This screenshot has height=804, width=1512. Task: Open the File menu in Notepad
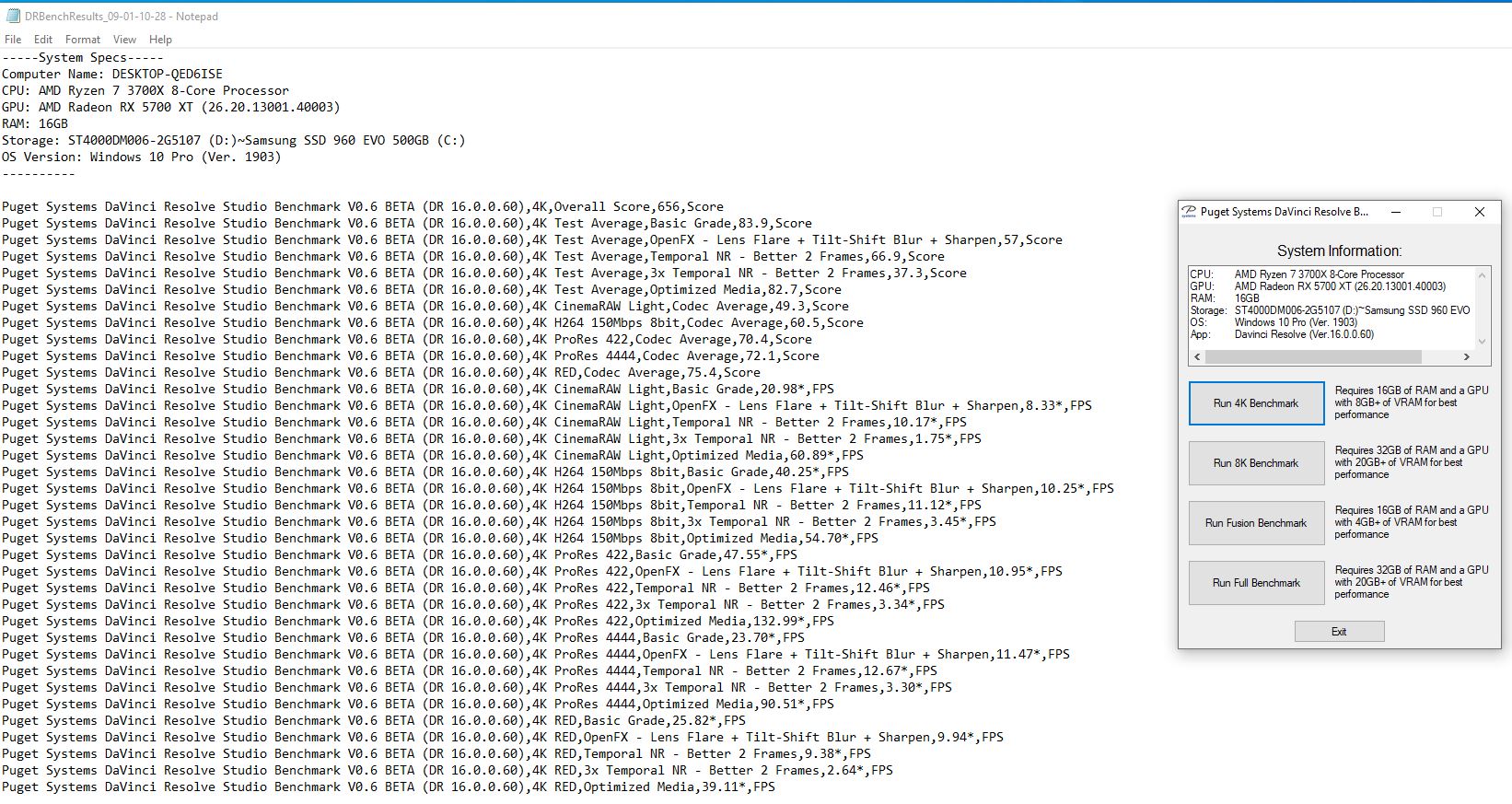[13, 40]
